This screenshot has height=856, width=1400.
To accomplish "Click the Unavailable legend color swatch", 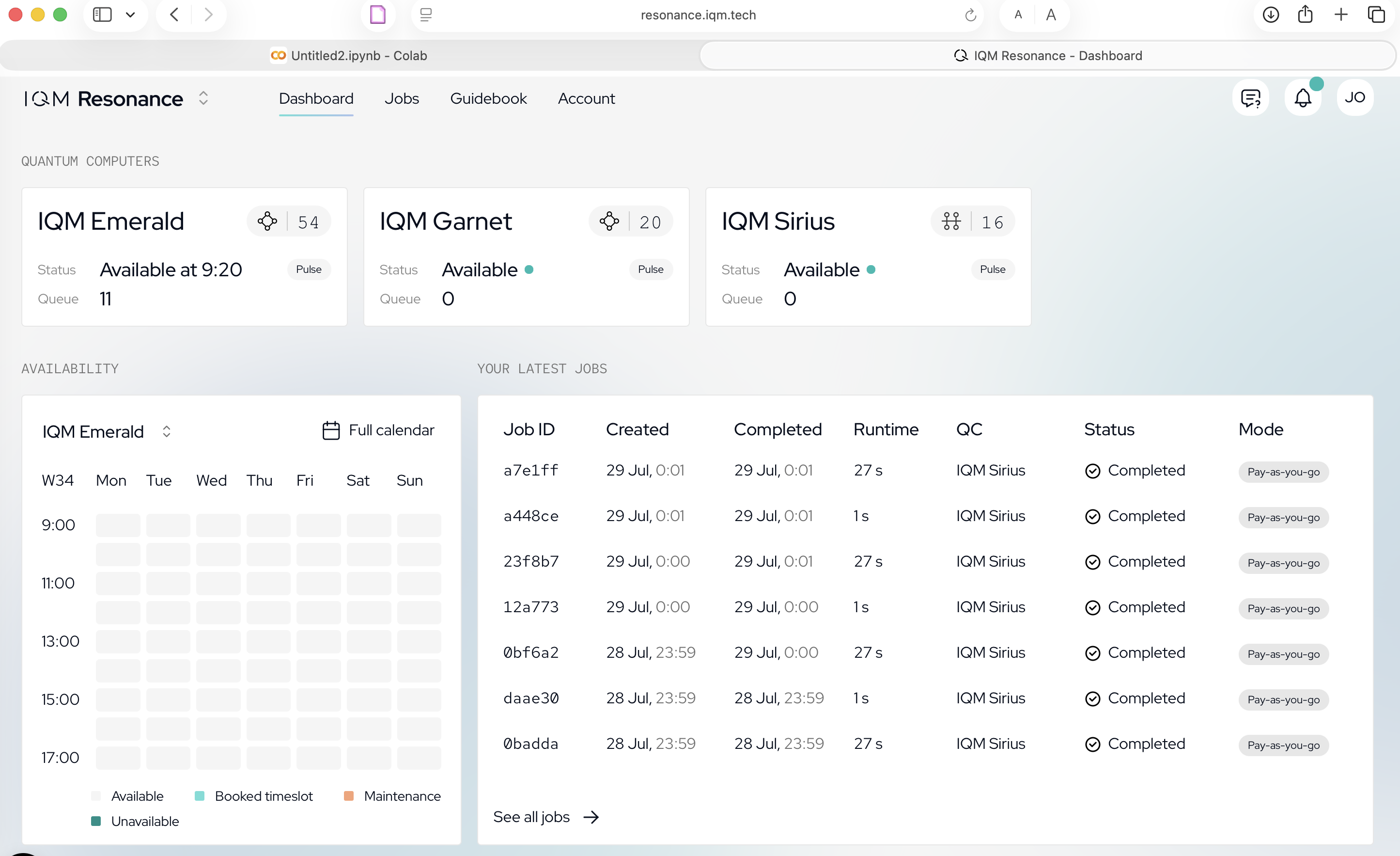I will [96, 821].
